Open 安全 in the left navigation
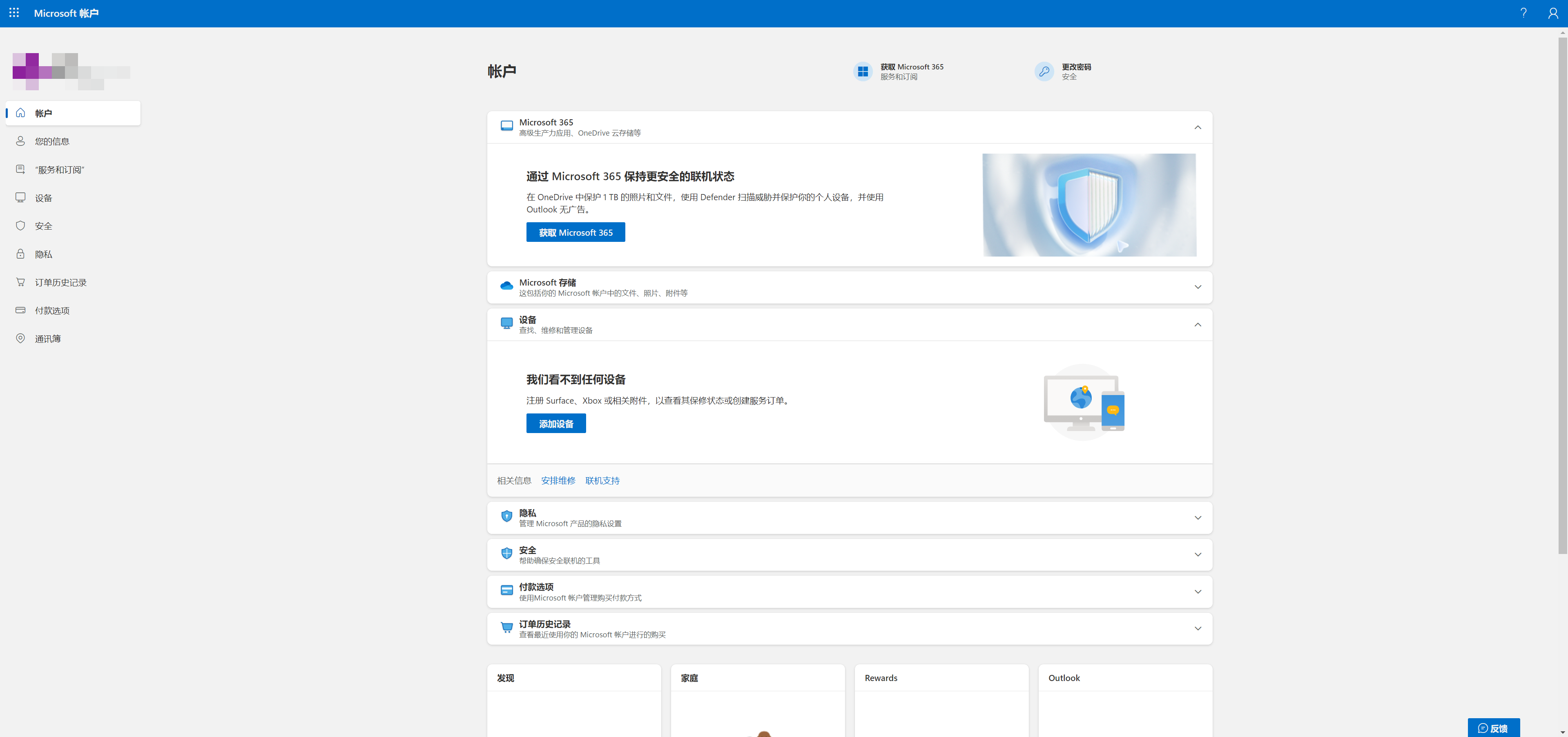This screenshot has height=737, width=1568. 73,226
